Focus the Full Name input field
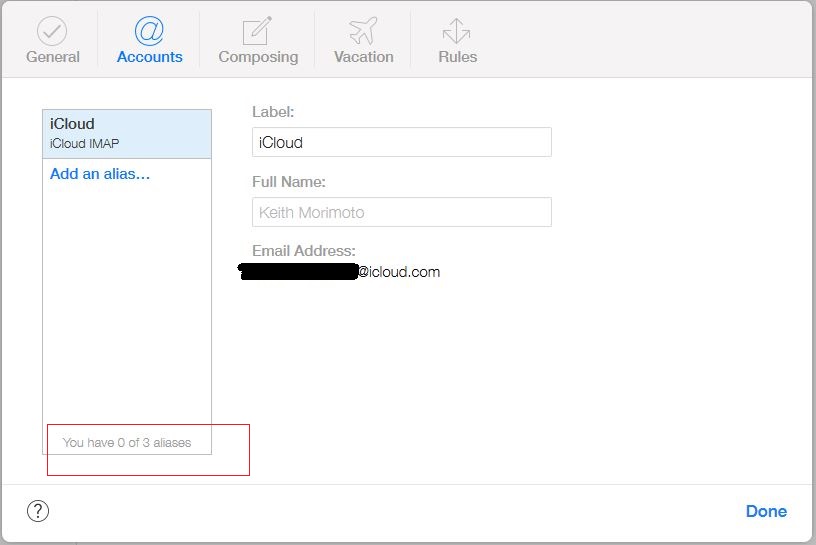Viewport: 816px width, 545px height. coord(402,212)
